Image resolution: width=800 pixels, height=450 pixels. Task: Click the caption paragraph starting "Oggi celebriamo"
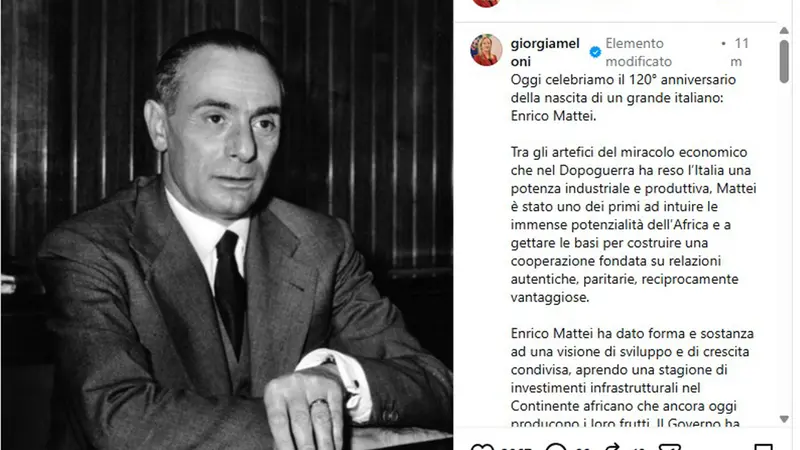click(623, 98)
